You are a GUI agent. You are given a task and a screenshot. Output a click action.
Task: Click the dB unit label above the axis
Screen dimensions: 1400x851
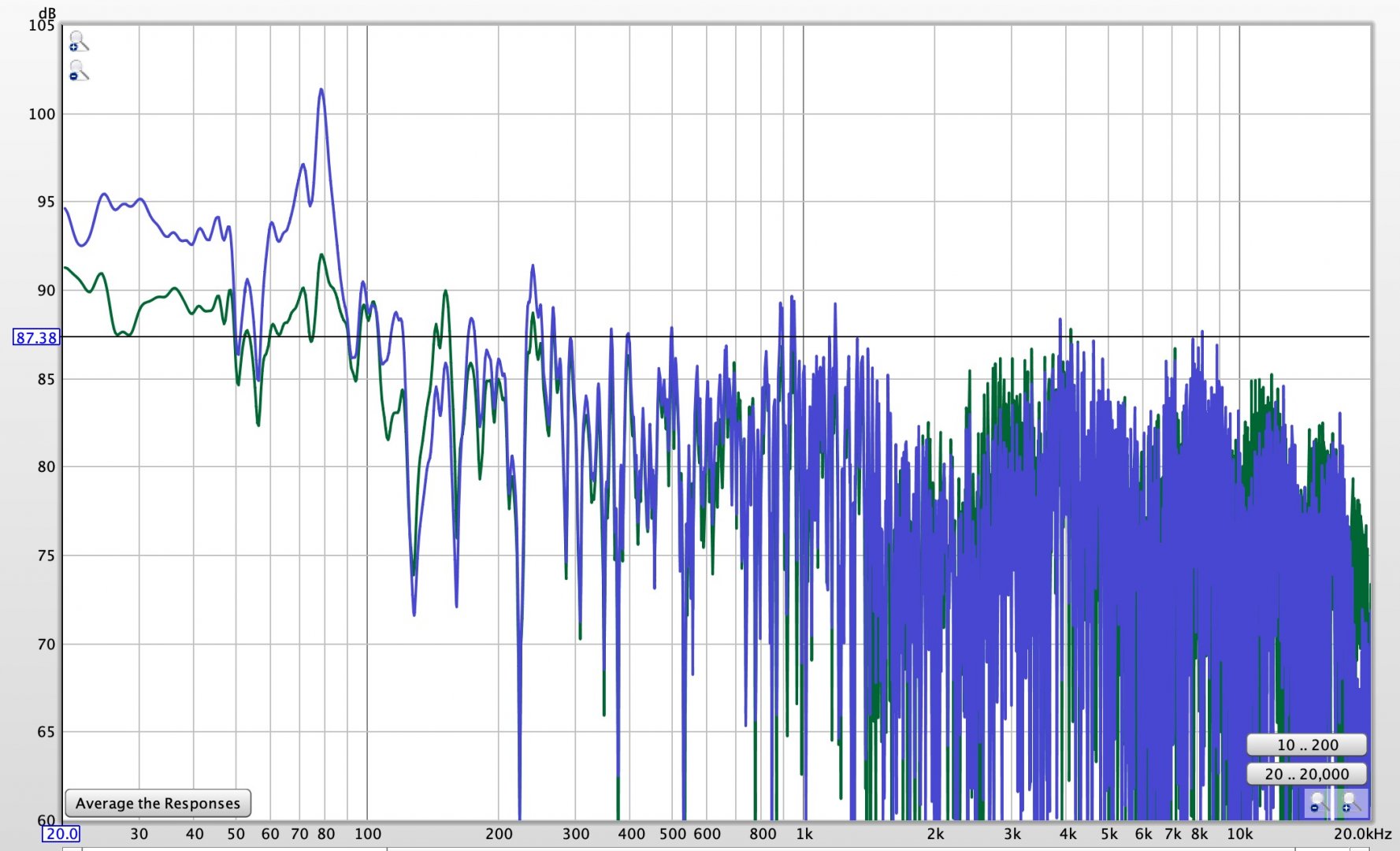click(x=47, y=13)
